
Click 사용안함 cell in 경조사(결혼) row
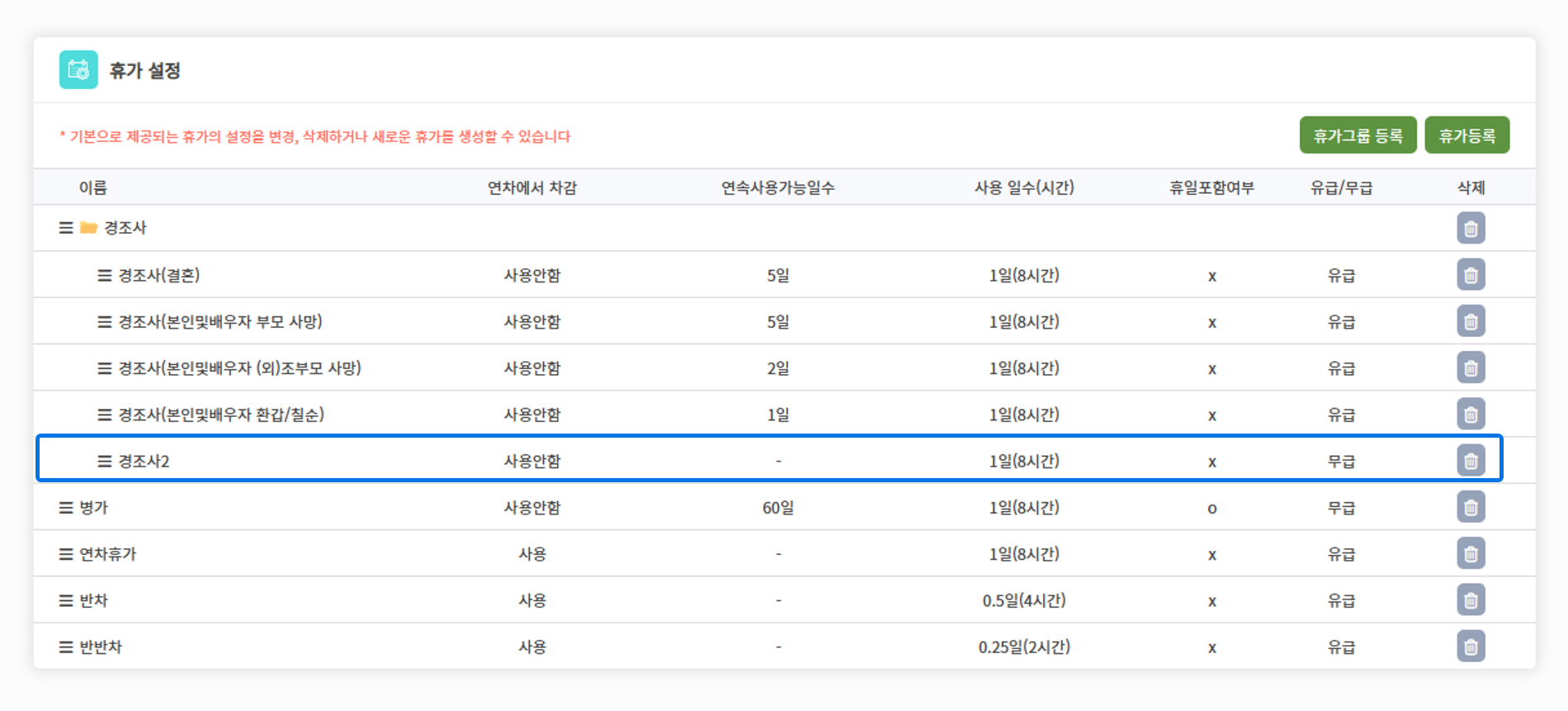coord(532,275)
